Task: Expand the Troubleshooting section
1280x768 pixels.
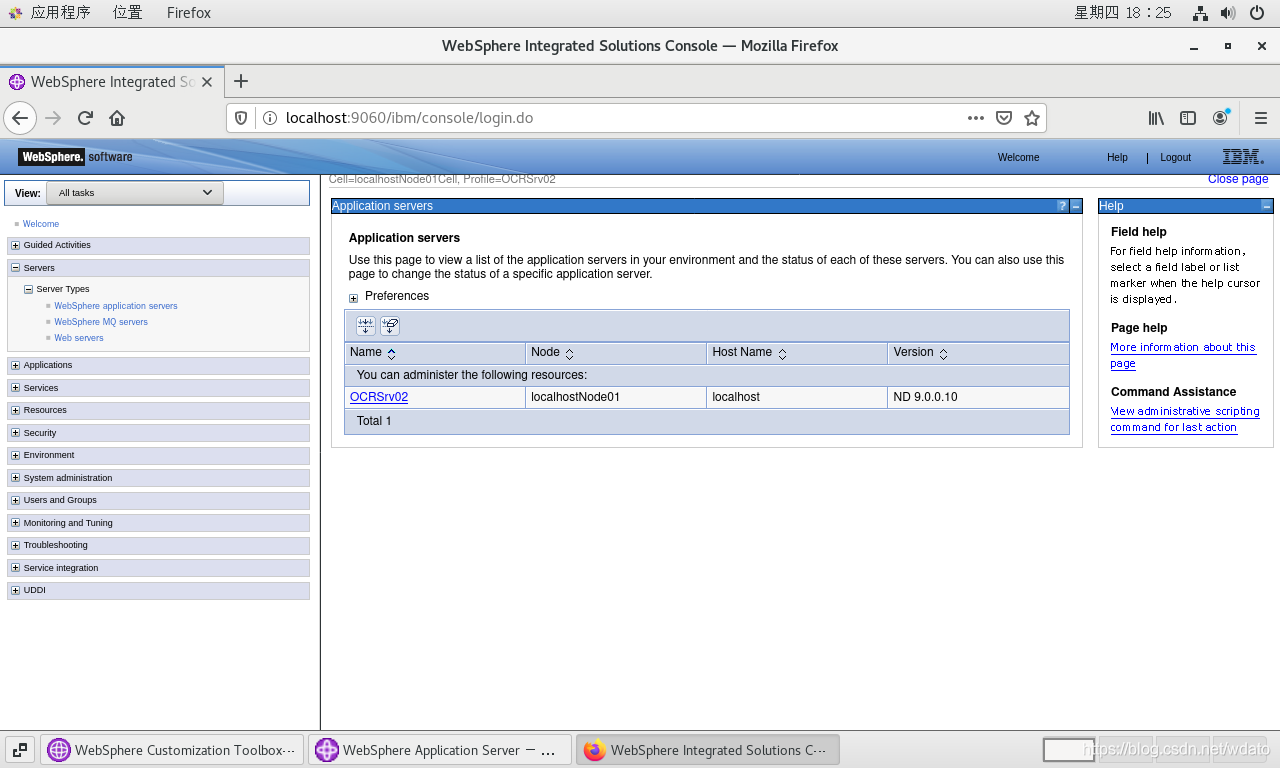Action: [x=15, y=546]
